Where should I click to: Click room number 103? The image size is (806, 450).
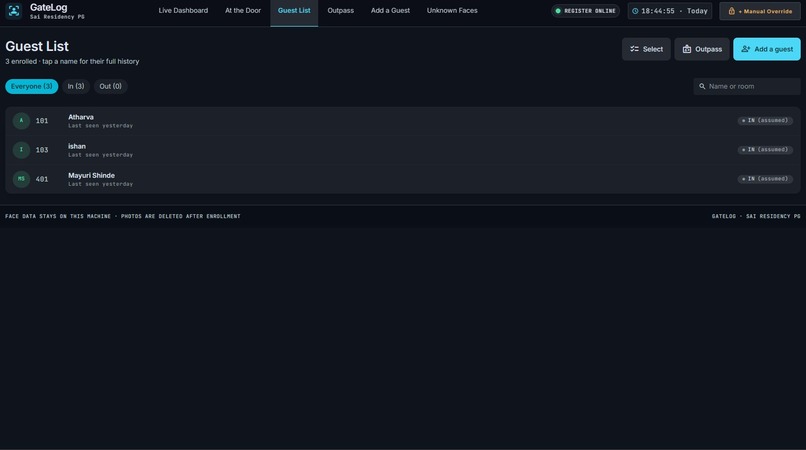tap(42, 150)
